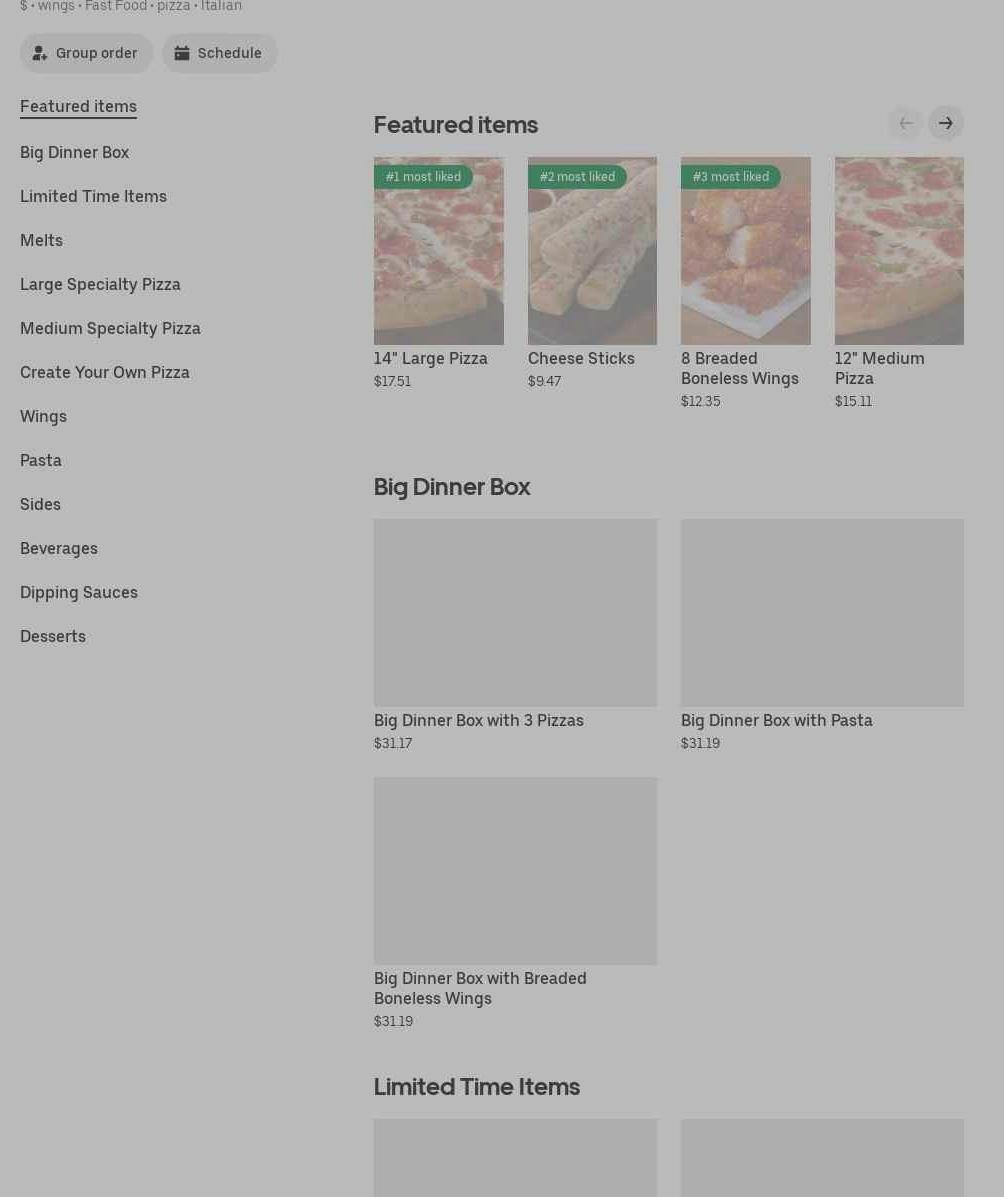Go to the Wings category
The image size is (1004, 1197).
point(44,417)
